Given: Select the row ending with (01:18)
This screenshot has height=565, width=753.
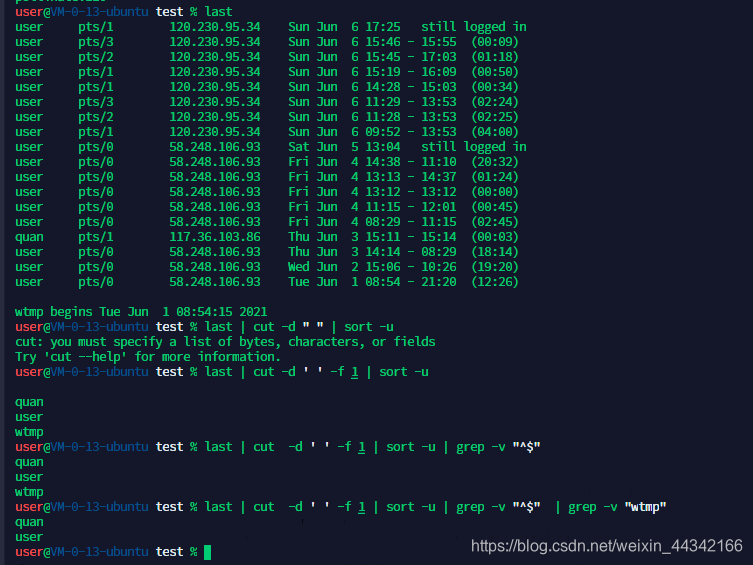Looking at the screenshot, I should 267,57.
